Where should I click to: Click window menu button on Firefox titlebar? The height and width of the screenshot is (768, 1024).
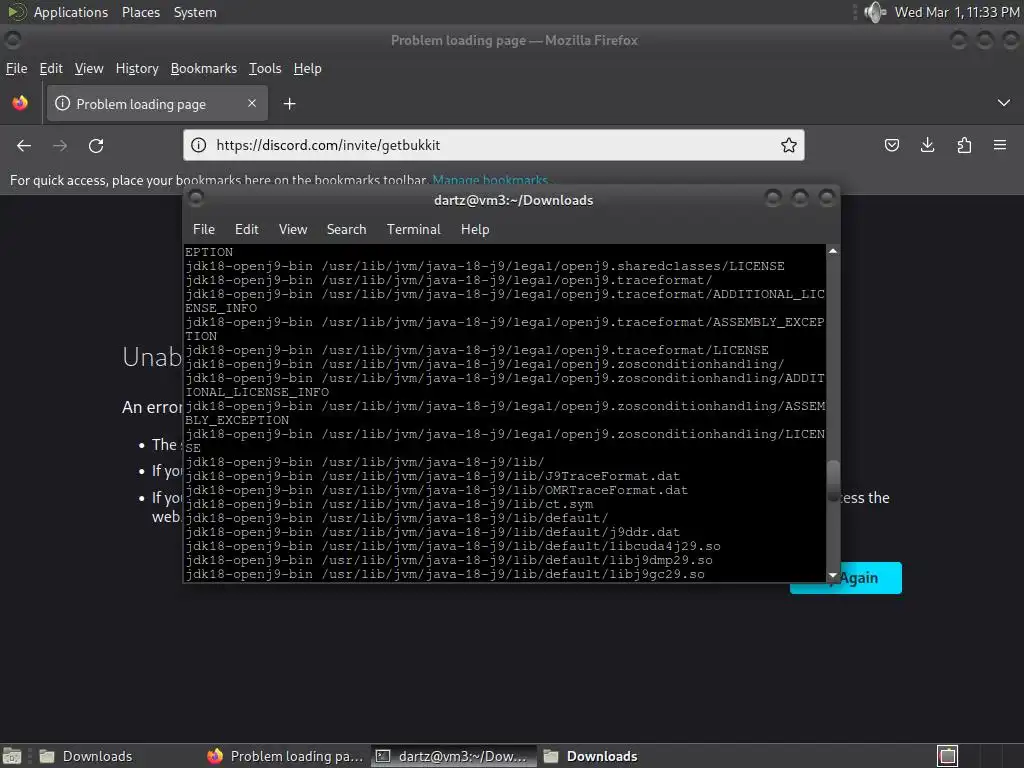coord(12,40)
